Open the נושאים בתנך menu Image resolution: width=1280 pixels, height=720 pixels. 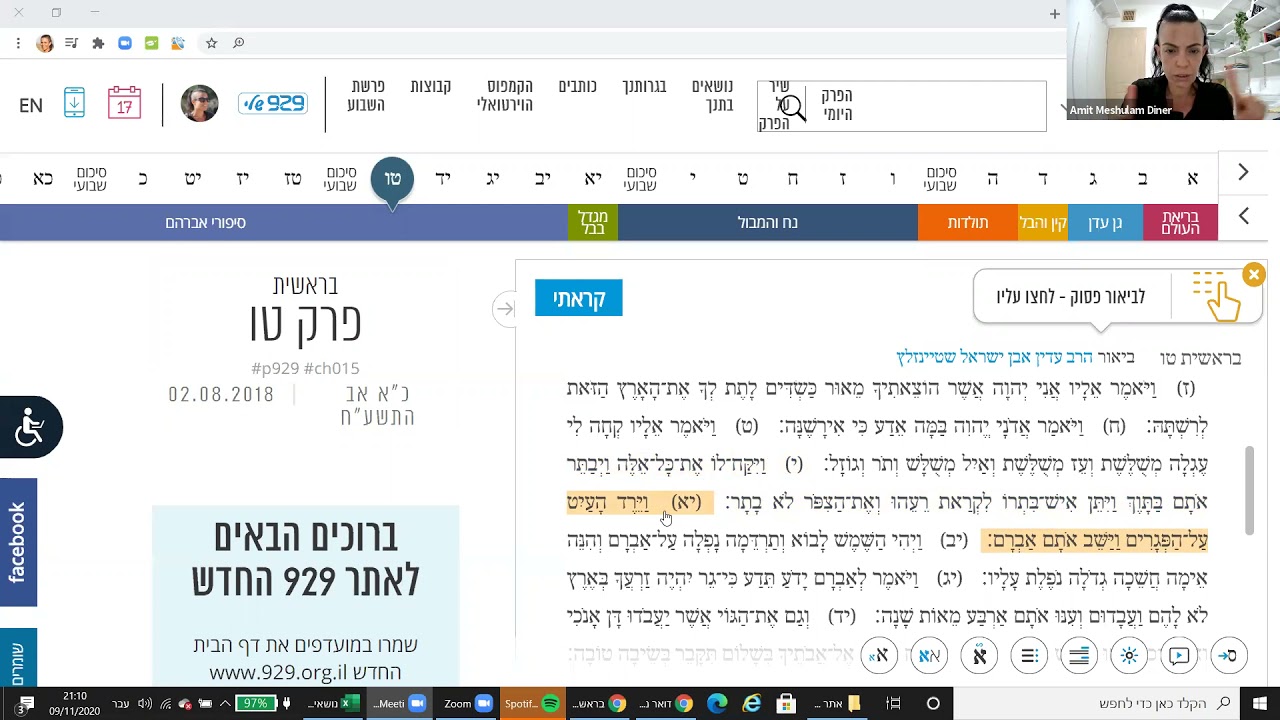tap(712, 95)
